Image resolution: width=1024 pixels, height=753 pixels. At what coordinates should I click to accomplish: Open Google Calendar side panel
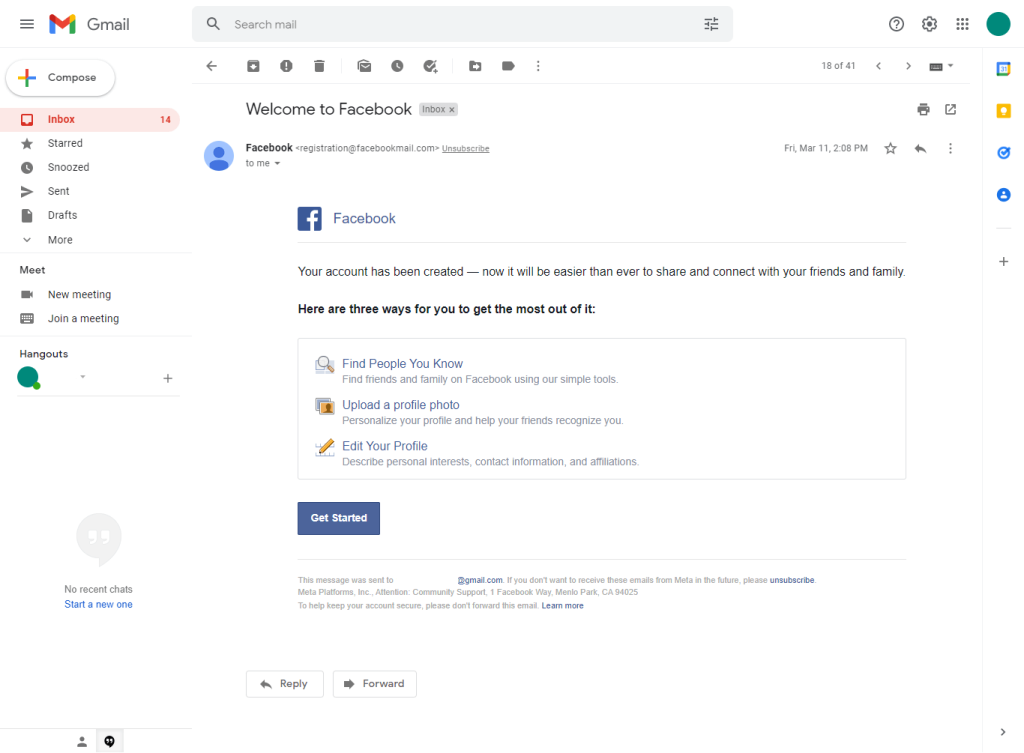click(x=1004, y=69)
